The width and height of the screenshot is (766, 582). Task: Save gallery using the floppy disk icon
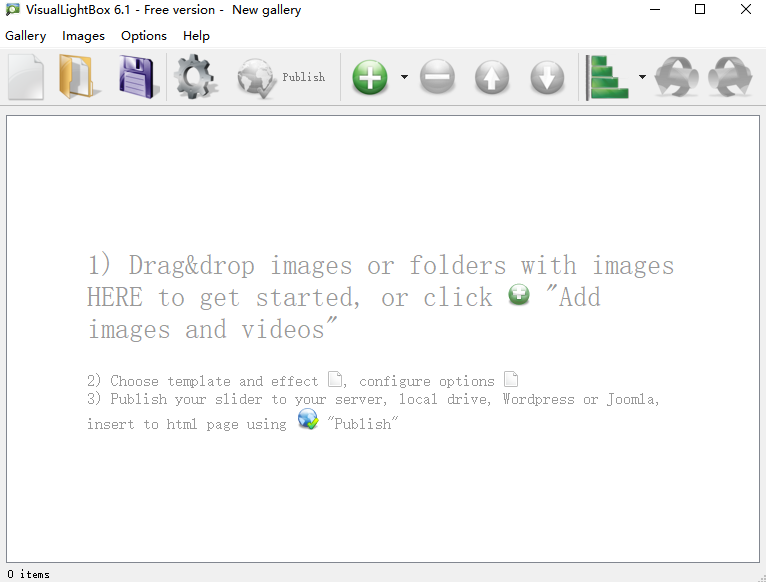[x=139, y=77]
